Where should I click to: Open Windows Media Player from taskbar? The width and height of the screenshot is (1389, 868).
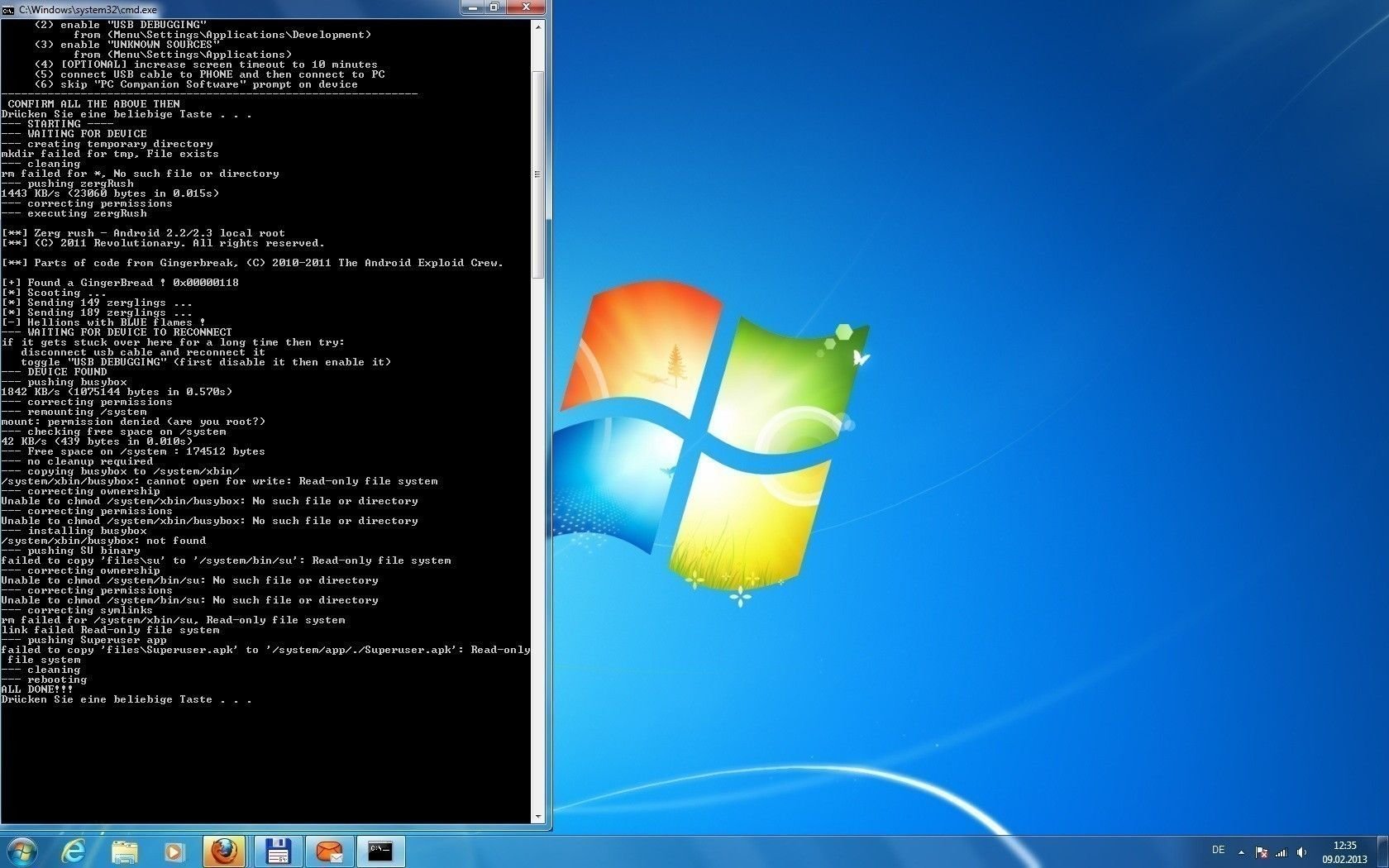174,851
